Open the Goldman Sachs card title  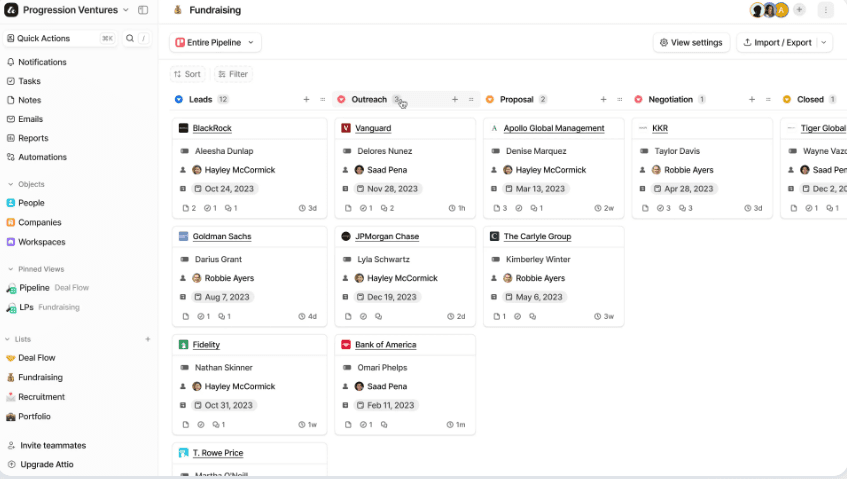pos(221,237)
